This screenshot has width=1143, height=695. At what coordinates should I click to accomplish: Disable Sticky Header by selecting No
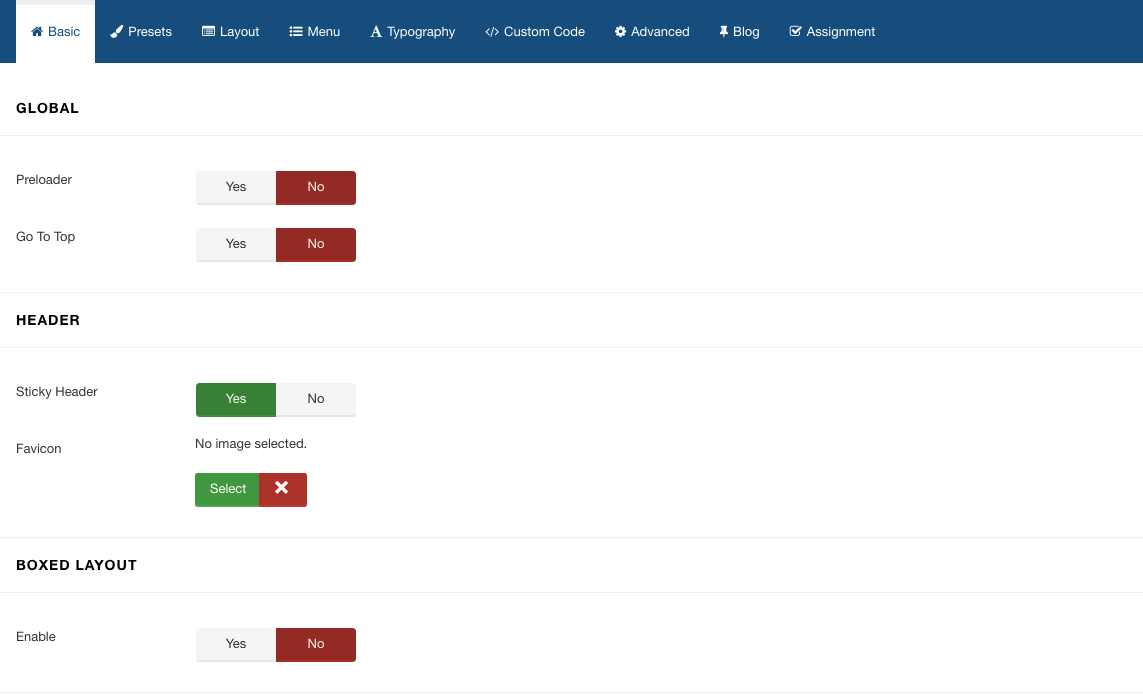click(316, 399)
